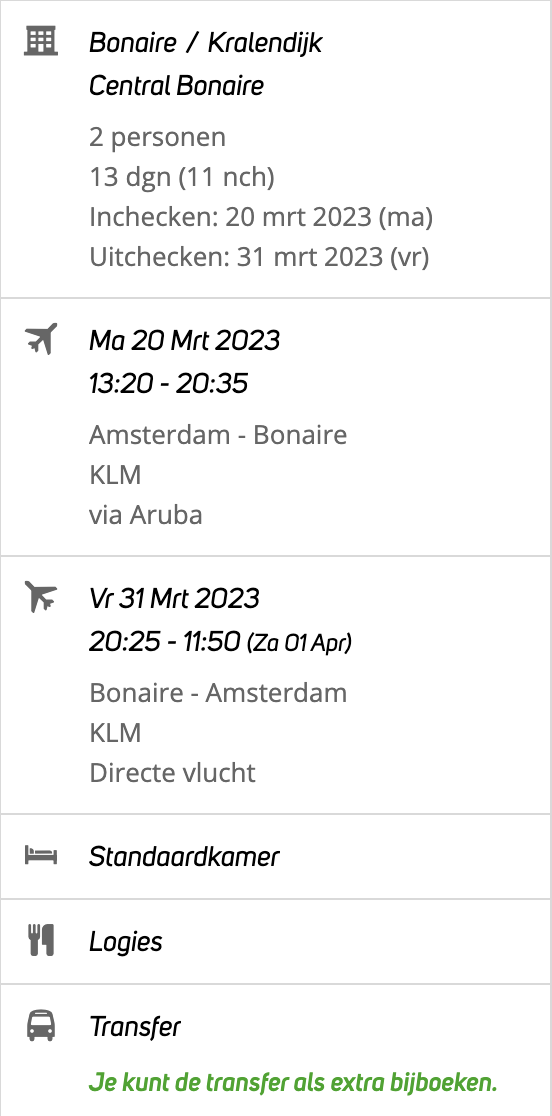Click the Transfer heading
The width and height of the screenshot is (552, 1116).
click(x=135, y=1027)
